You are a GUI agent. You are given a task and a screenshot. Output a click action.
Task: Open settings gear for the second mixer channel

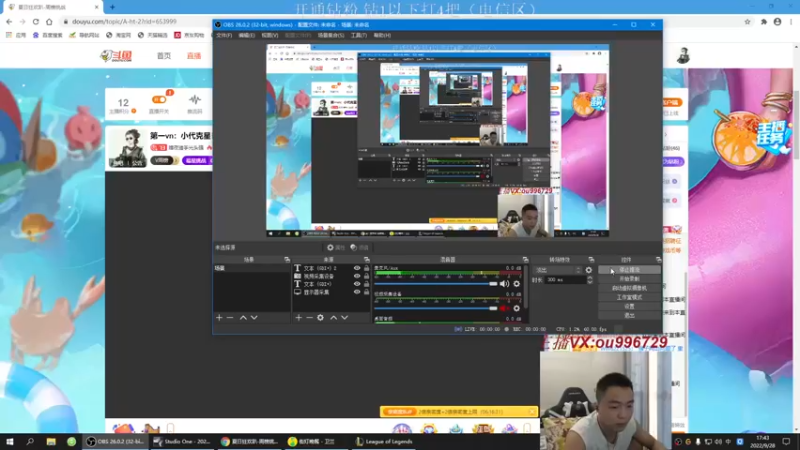(516, 308)
